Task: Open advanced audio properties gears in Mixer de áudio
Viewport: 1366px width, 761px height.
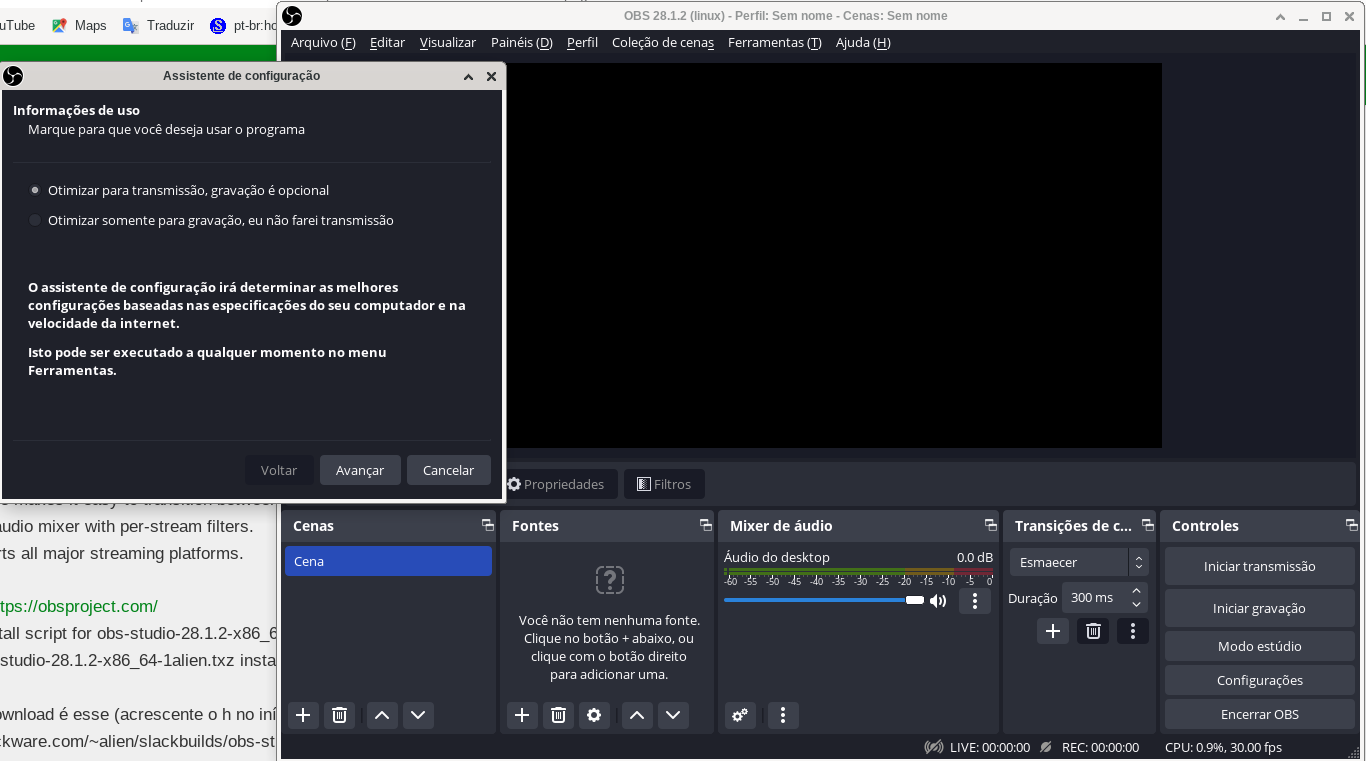Action: pyautogui.click(x=740, y=715)
